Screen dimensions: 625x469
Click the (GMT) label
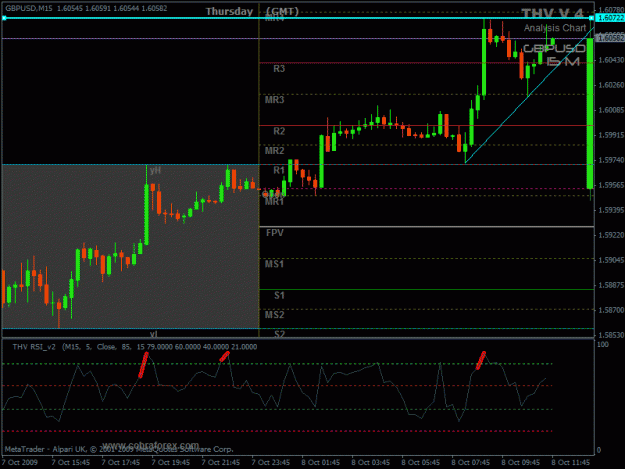click(282, 12)
